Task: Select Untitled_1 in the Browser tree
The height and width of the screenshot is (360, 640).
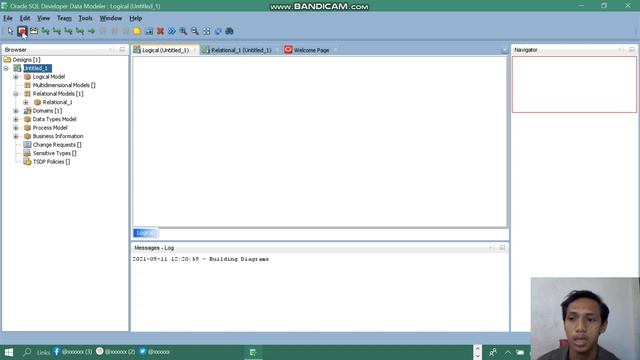Action: pos(37,68)
